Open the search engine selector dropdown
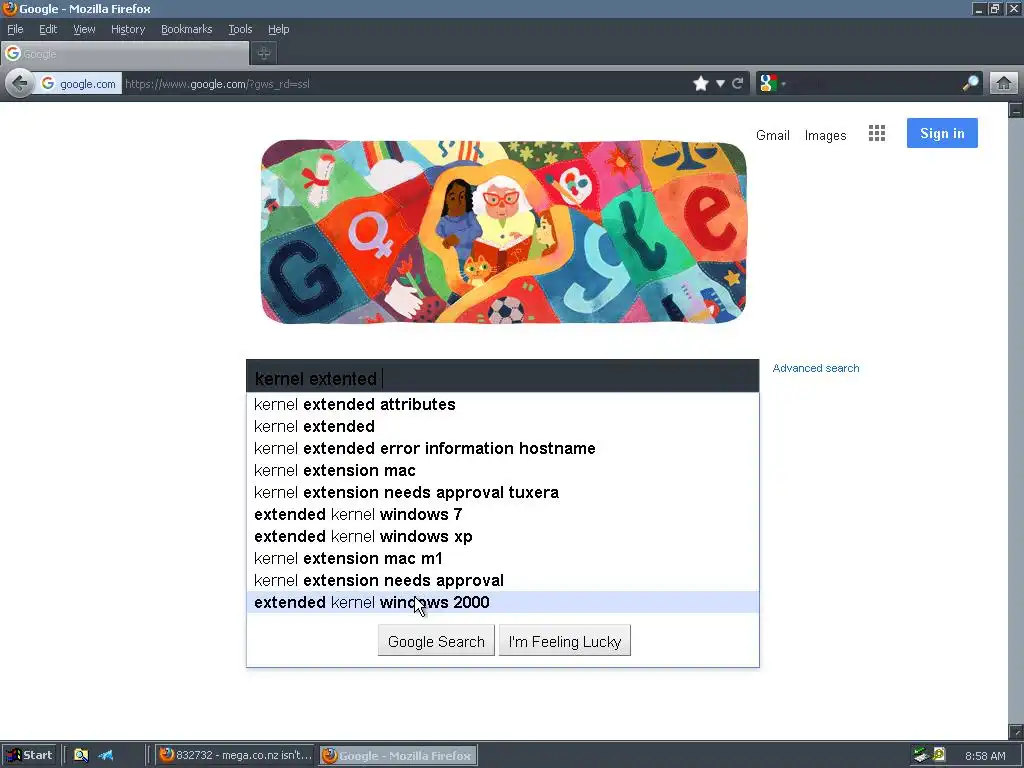Image resolution: width=1024 pixels, height=768 pixels. 772,84
